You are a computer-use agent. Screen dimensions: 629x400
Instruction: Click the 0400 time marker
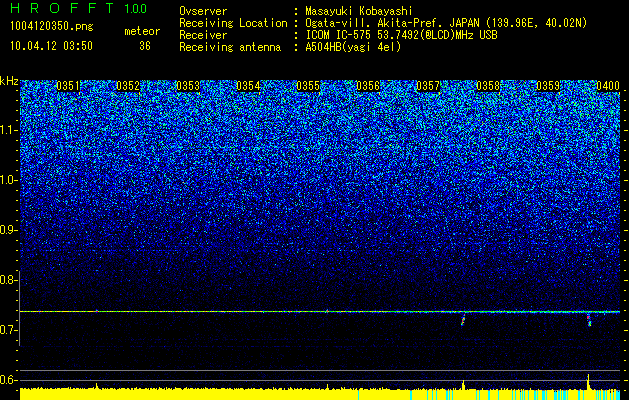tap(608, 86)
